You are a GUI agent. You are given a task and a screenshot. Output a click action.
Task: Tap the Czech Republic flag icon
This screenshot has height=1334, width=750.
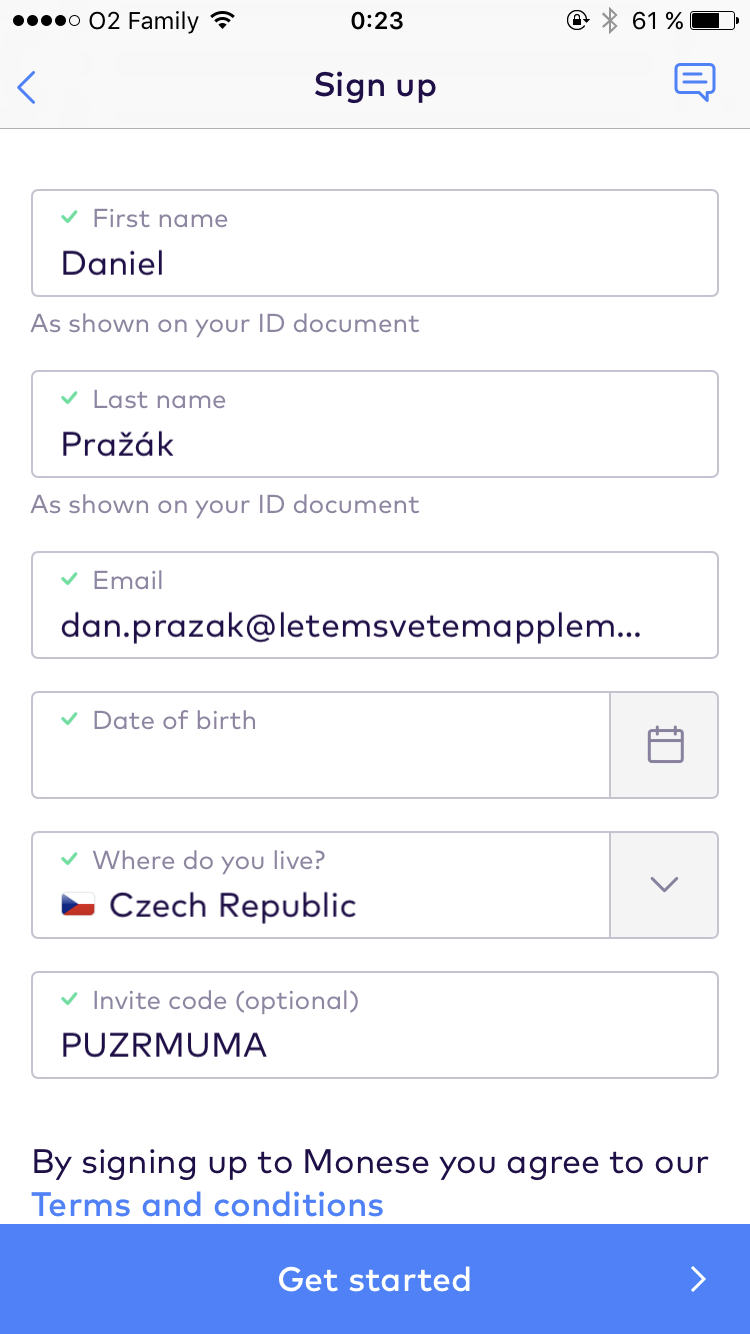pos(78,905)
